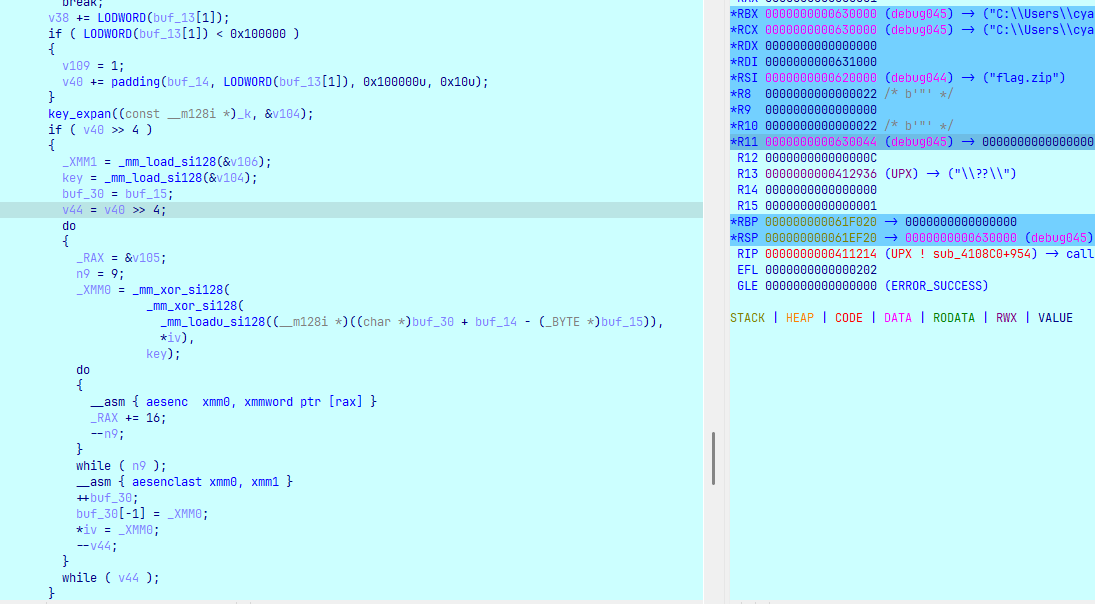This screenshot has width=1095, height=604.
Task: Click the RIP register value 0000000000411214
Action: [x=820, y=253]
